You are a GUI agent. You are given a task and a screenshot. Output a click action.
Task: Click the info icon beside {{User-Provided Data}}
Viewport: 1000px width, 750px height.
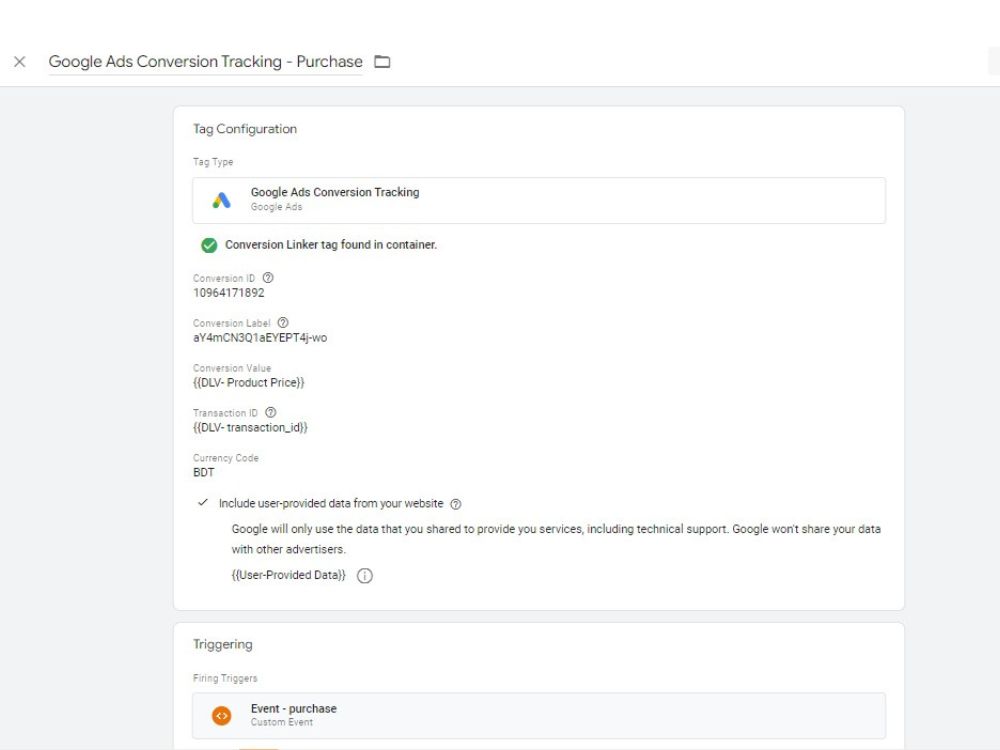coord(365,576)
